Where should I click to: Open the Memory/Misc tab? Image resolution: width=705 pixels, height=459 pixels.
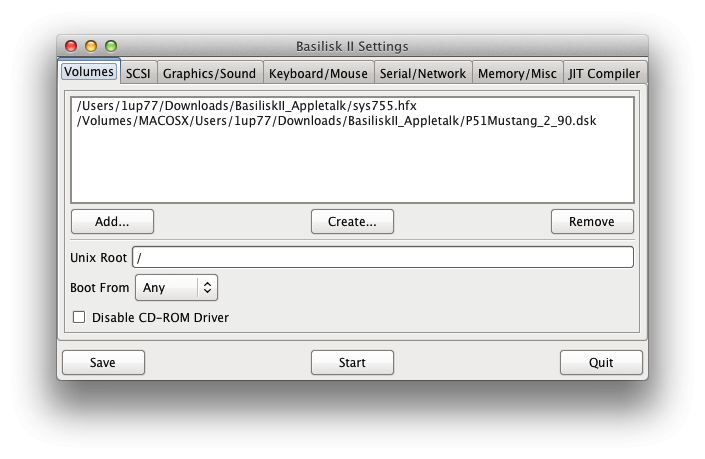click(517, 73)
